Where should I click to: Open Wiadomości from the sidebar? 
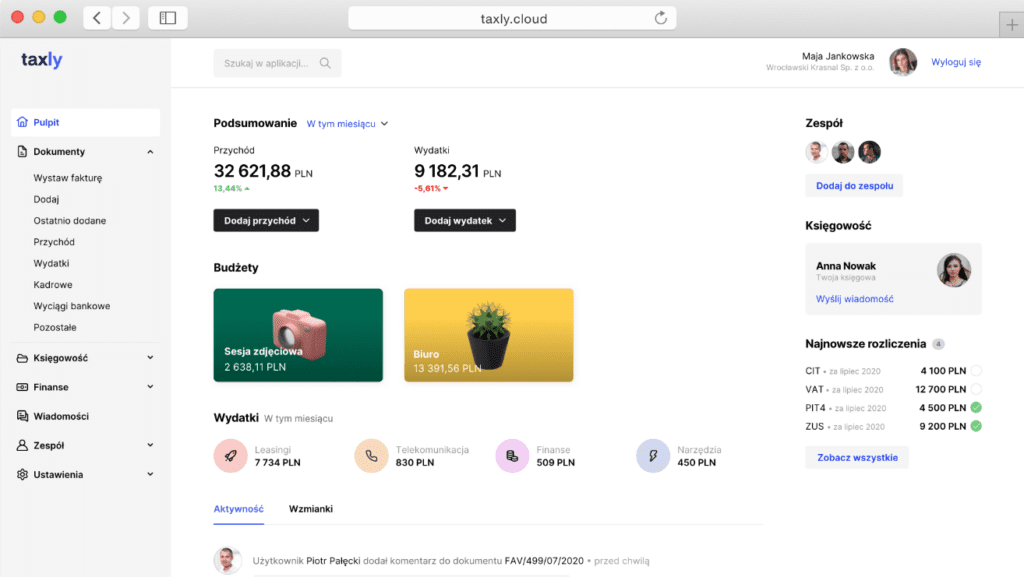(61, 416)
